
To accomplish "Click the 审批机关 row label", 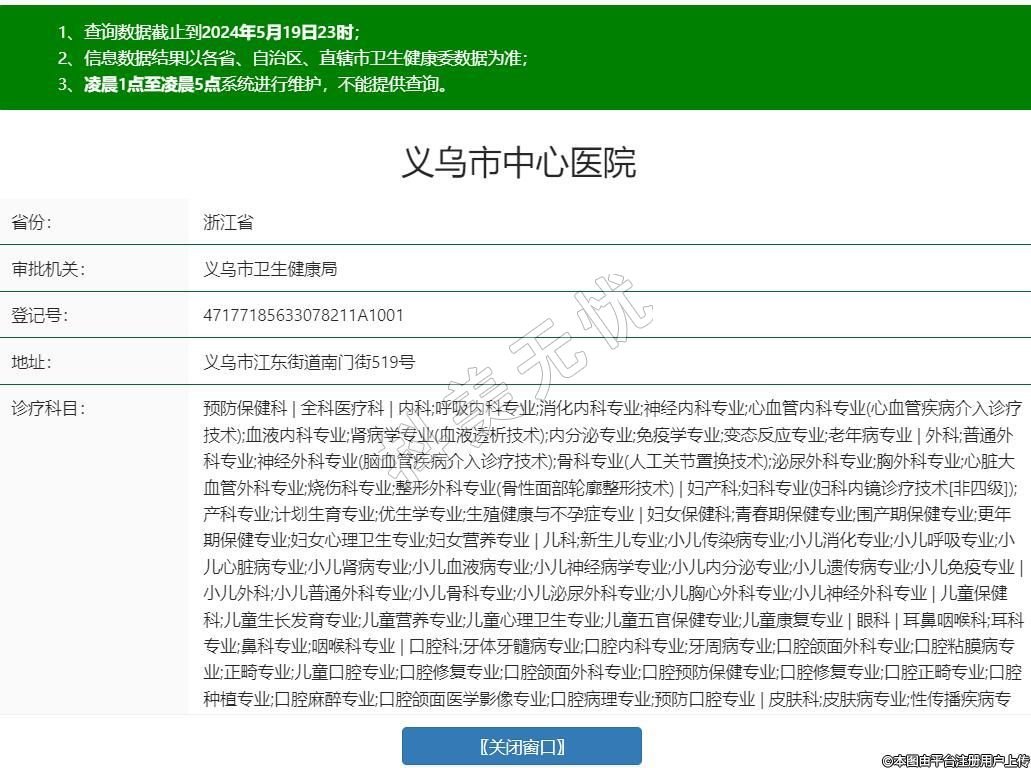I will [47, 269].
